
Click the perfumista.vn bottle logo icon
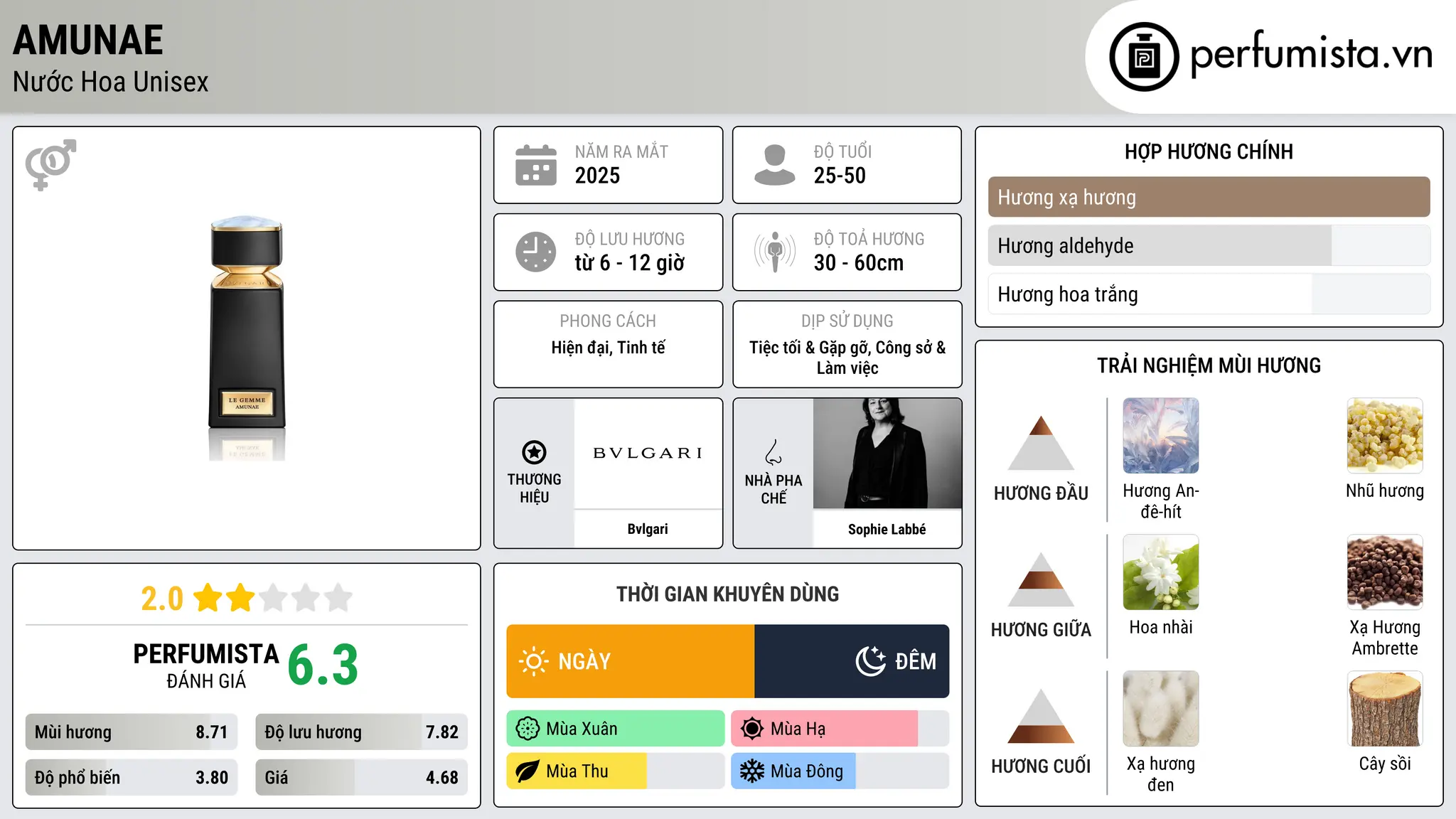tap(1144, 57)
